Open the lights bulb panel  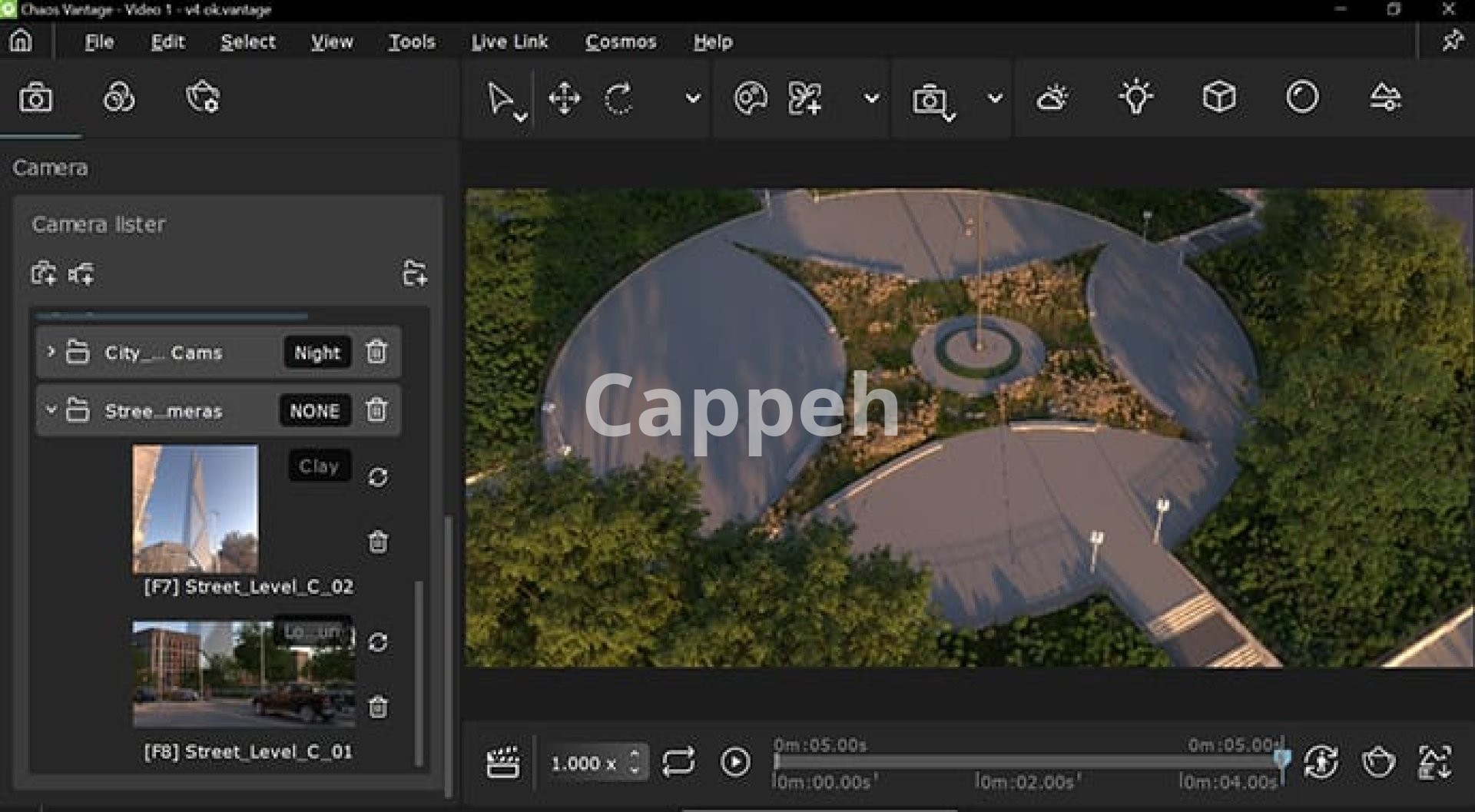point(1135,98)
